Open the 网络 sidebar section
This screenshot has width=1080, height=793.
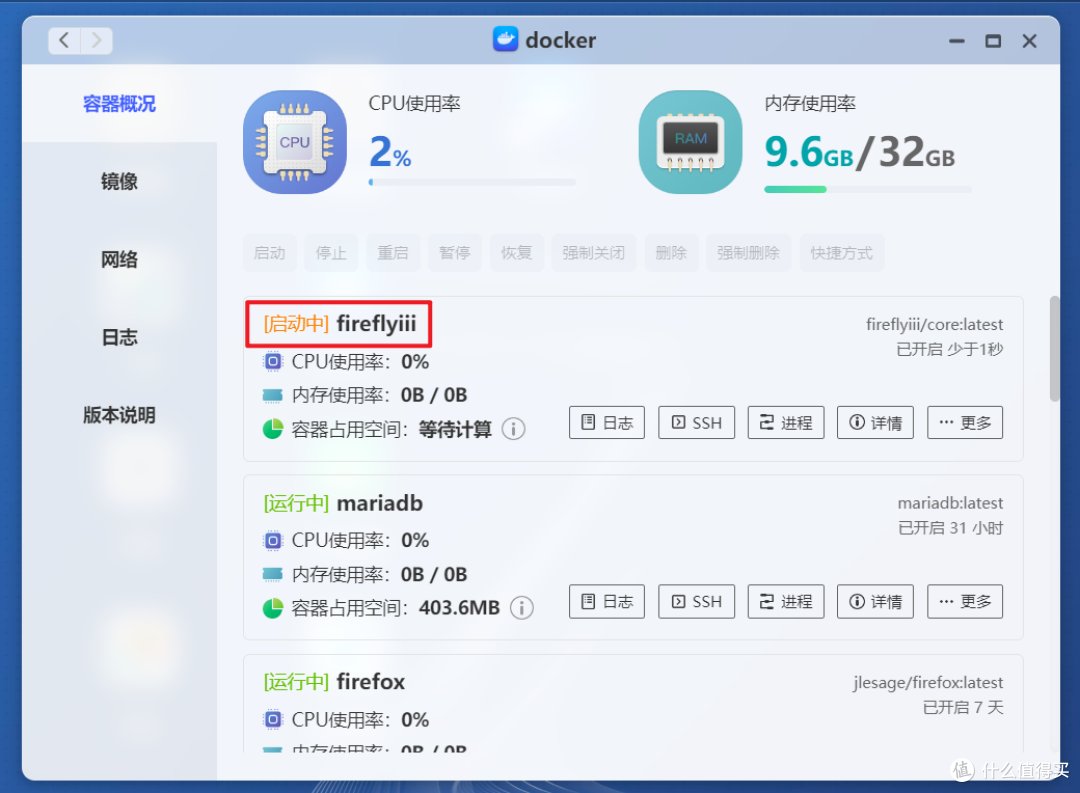click(119, 259)
